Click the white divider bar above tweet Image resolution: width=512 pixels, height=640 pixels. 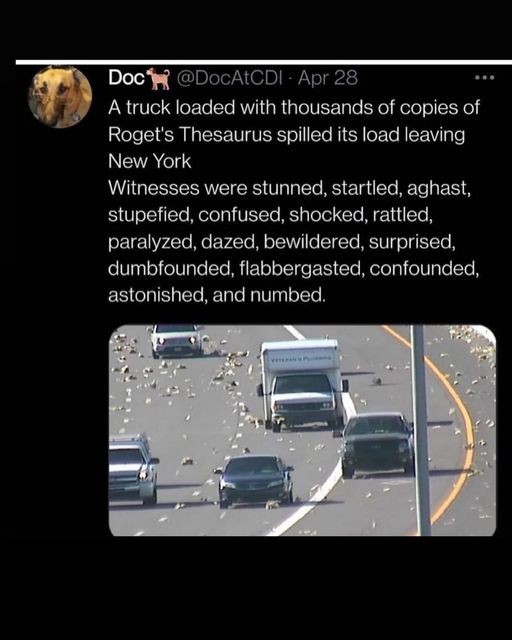(x=264, y=62)
